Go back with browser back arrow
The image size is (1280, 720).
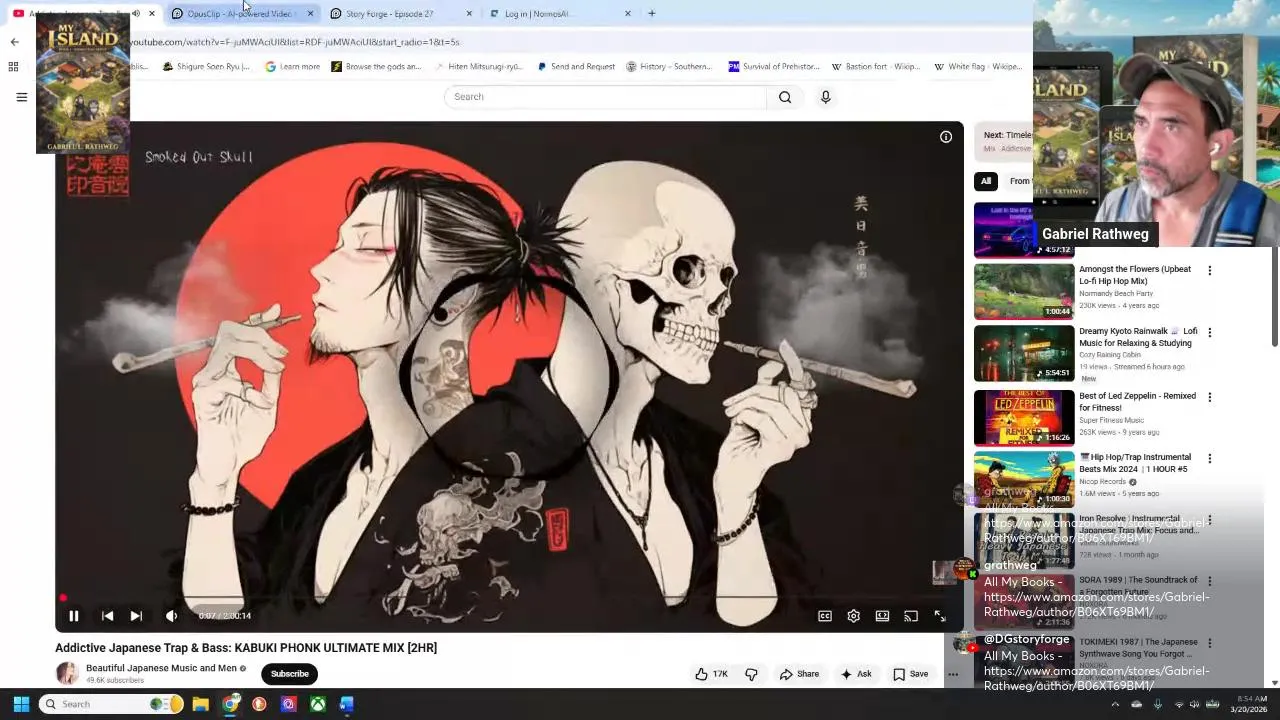[x=14, y=42]
